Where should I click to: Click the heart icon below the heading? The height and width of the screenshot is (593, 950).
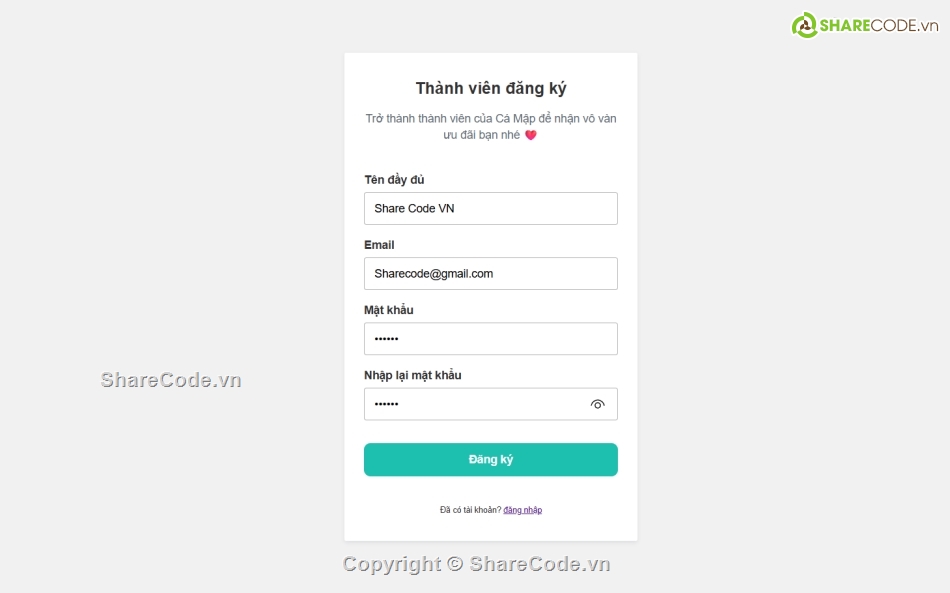pyautogui.click(x=530, y=134)
